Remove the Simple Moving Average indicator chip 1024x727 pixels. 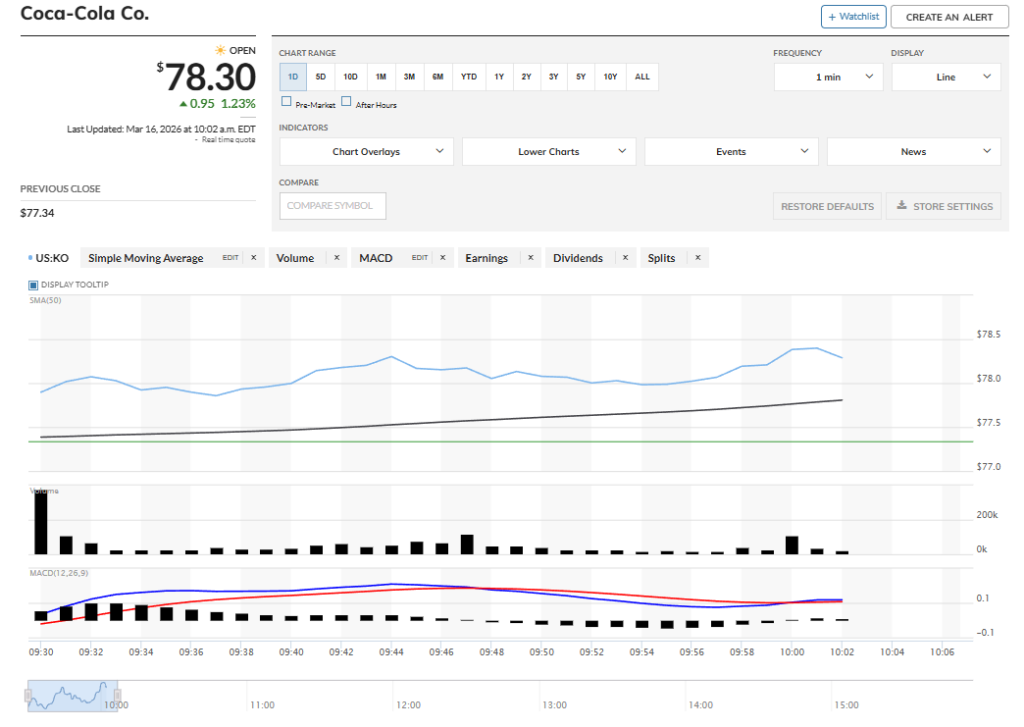(253, 258)
